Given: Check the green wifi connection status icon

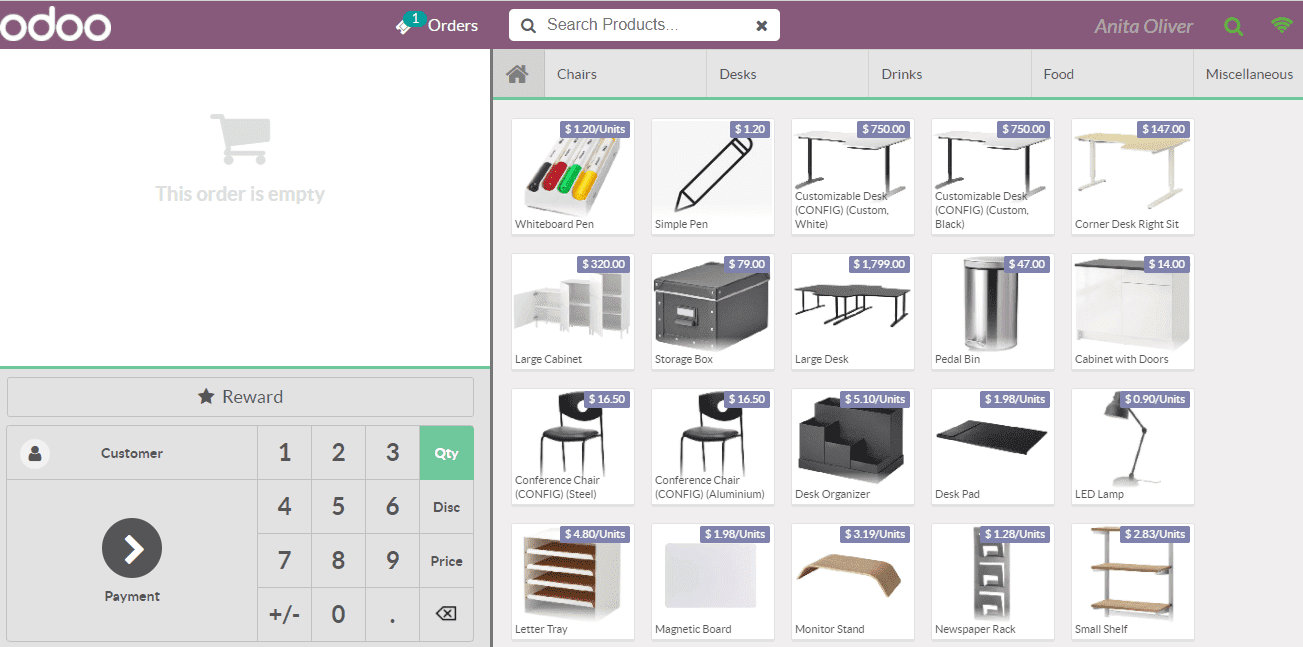Looking at the screenshot, I should (1282, 26).
